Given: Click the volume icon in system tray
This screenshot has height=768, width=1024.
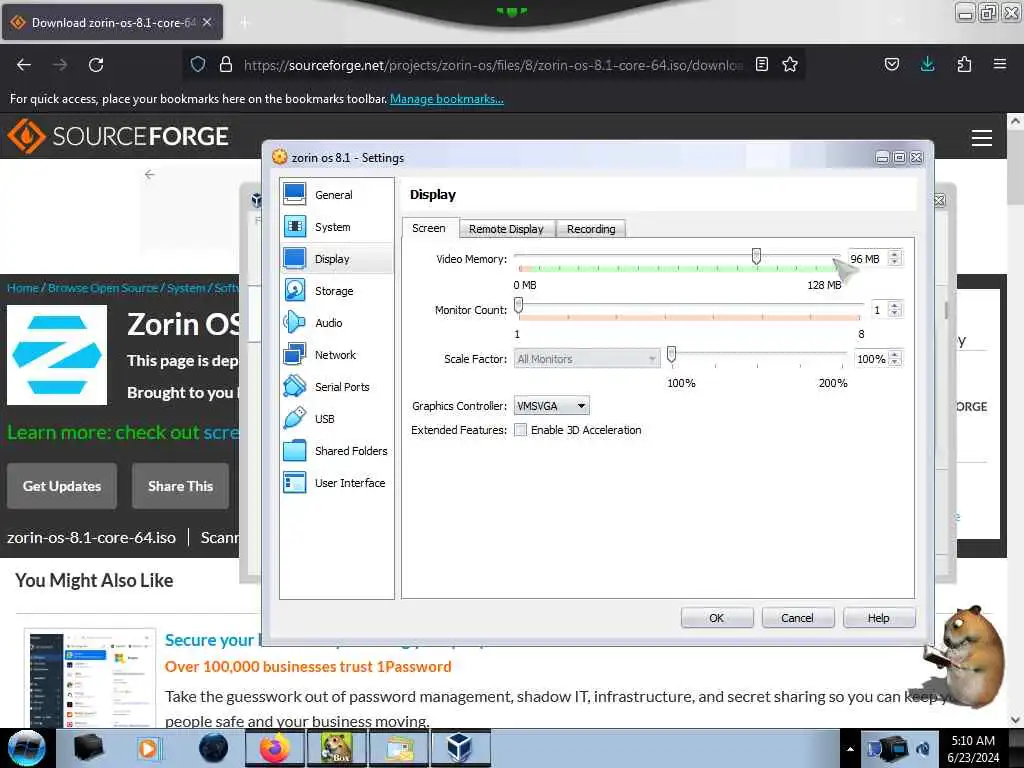Looking at the screenshot, I should [x=923, y=749].
